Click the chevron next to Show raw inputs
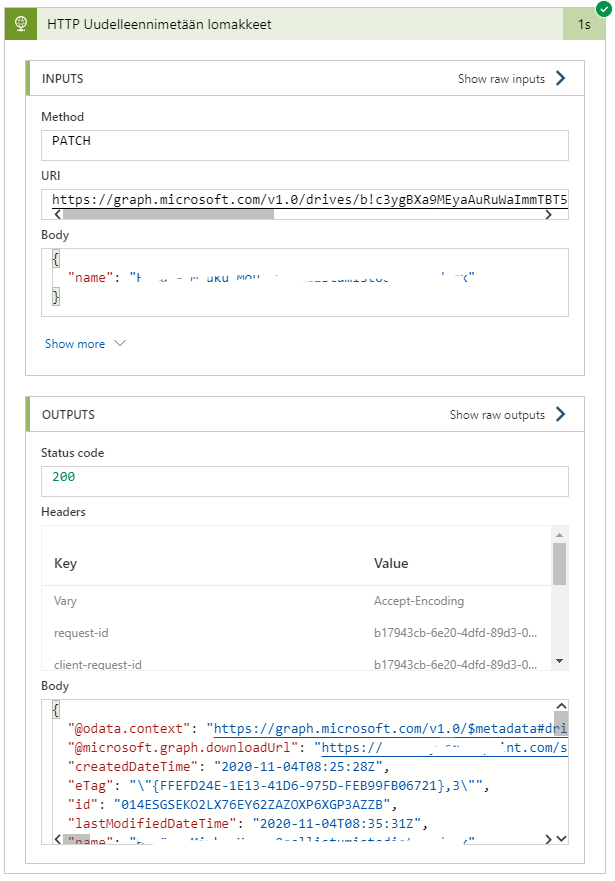 tap(560, 78)
